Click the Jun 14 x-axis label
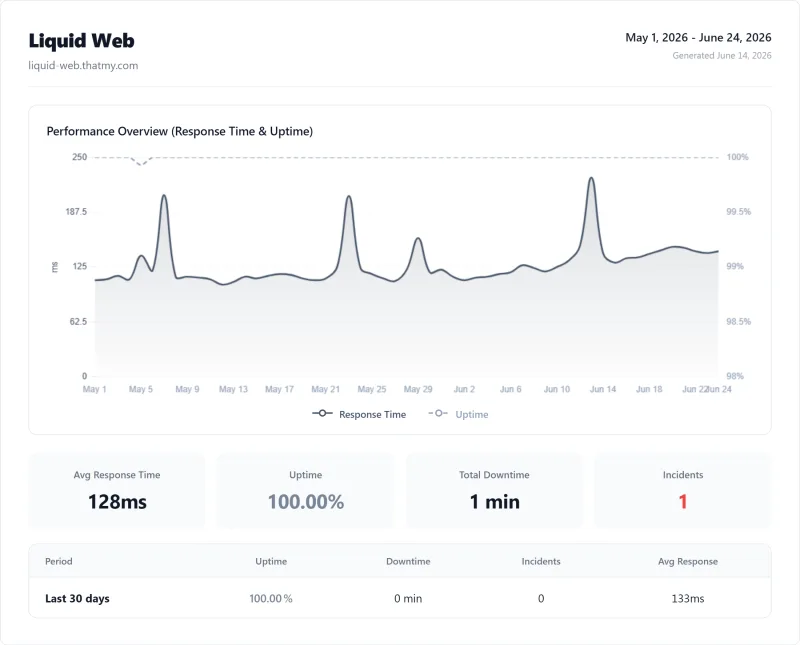This screenshot has height=645, width=800. click(x=603, y=389)
